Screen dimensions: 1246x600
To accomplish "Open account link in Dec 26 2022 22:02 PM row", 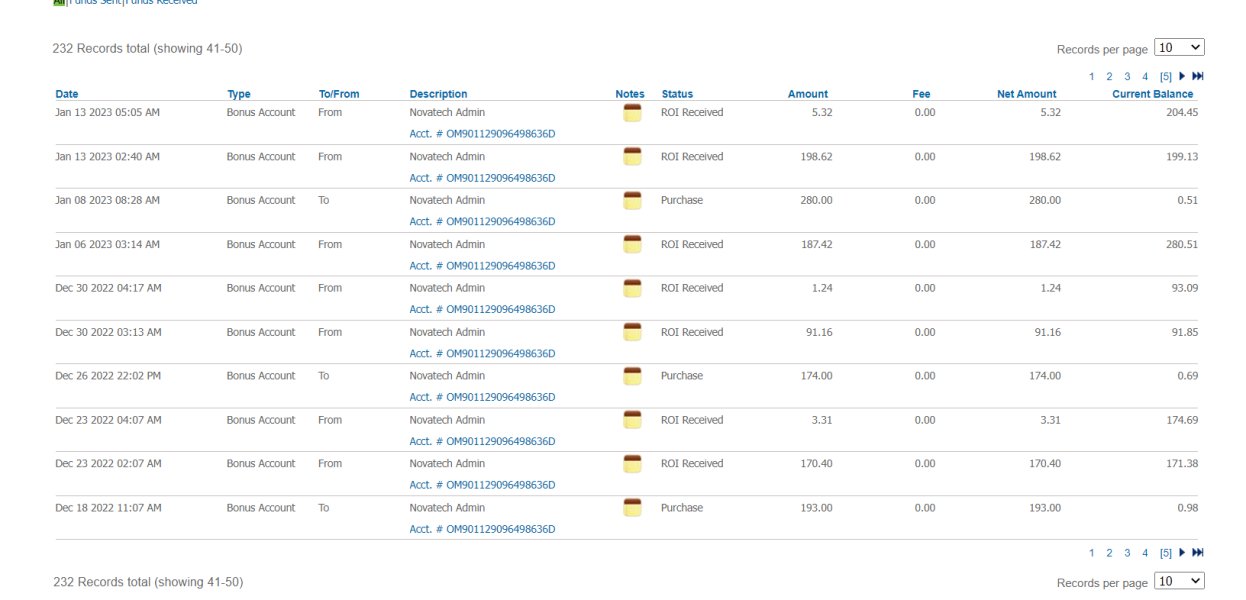I will (x=482, y=397).
